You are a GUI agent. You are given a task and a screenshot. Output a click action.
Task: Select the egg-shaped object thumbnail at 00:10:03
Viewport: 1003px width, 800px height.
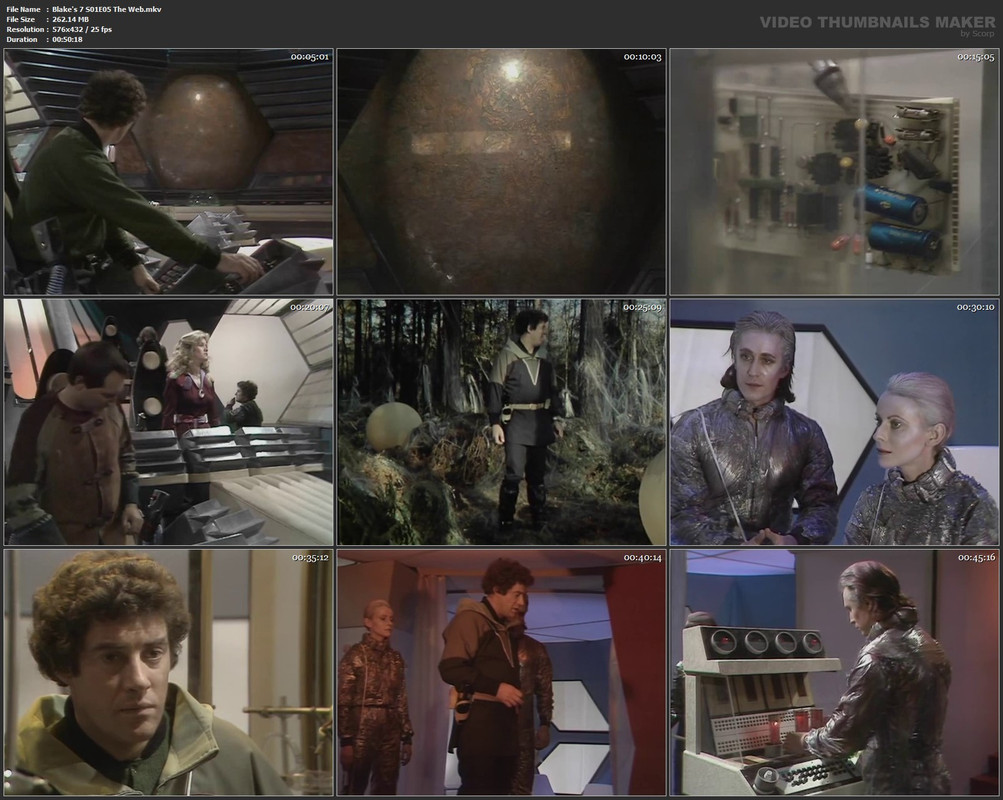coord(502,172)
